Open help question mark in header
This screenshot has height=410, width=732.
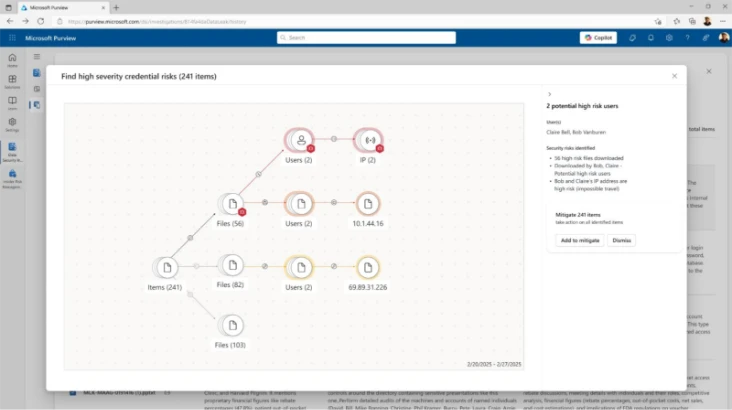(687, 38)
